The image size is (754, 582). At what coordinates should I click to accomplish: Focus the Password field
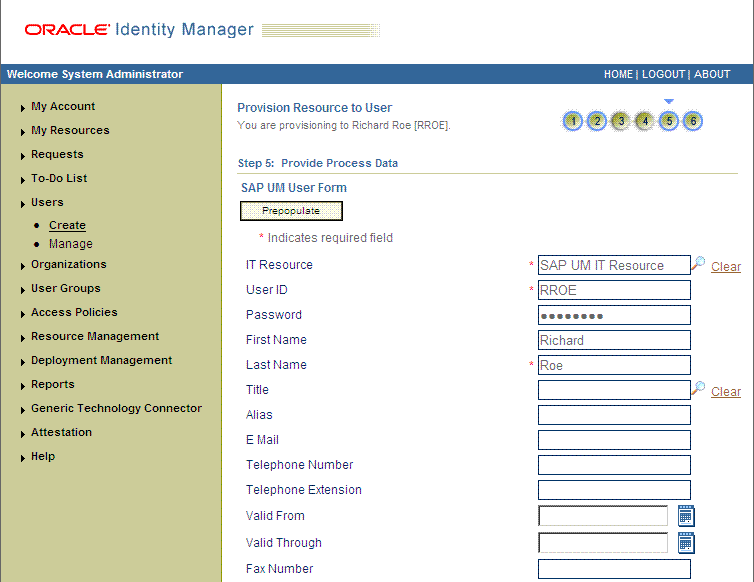point(614,315)
